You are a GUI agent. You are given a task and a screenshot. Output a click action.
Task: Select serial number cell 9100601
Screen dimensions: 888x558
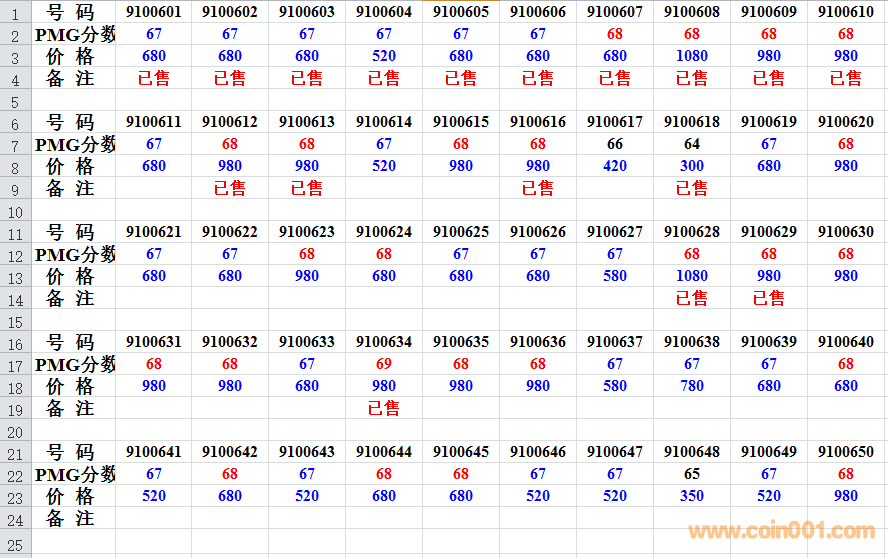[x=154, y=12]
